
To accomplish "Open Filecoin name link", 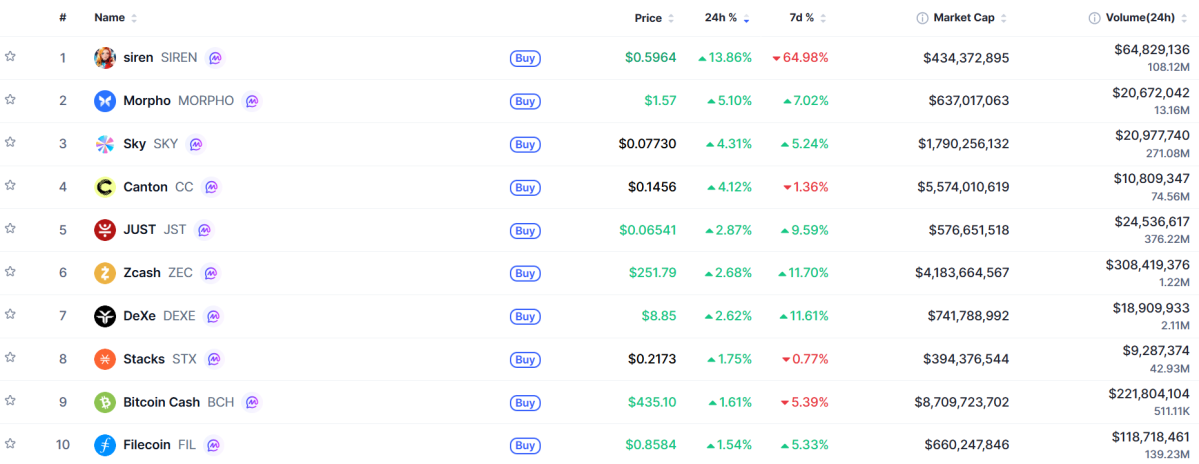I will (148, 445).
